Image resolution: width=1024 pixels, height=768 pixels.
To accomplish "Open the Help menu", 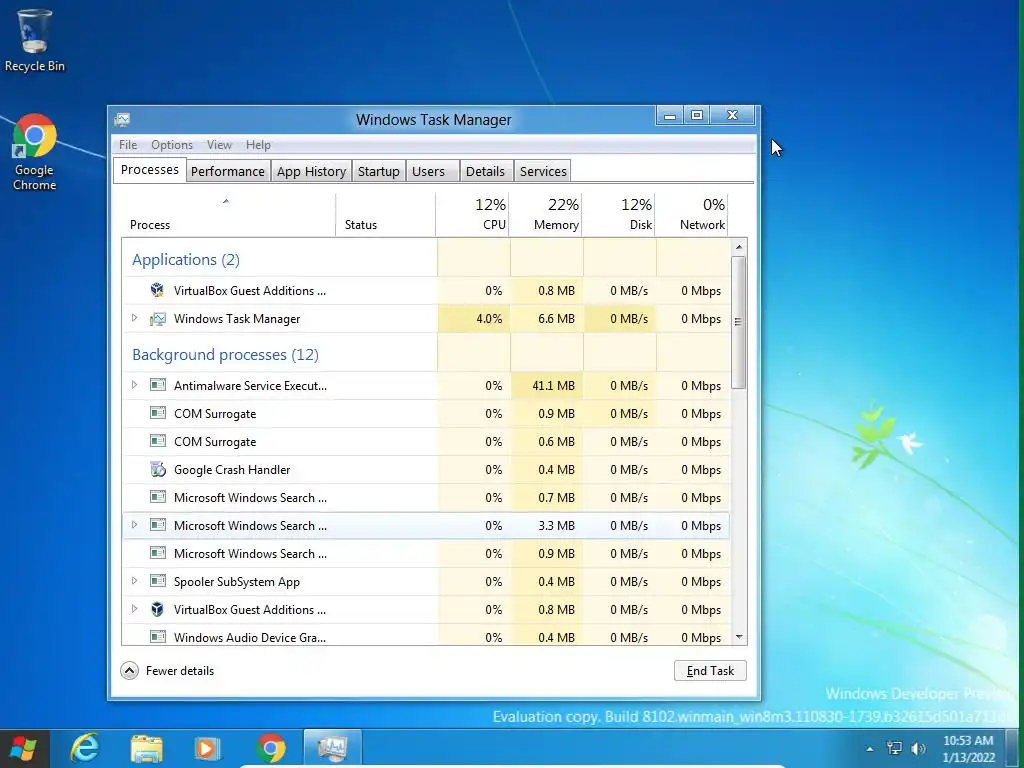I will (258, 145).
